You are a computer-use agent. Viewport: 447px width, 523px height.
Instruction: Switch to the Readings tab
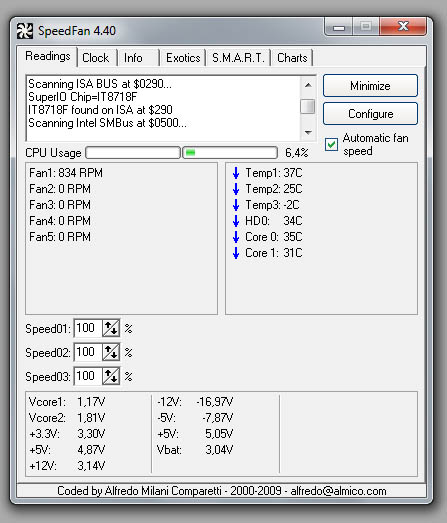[48, 56]
